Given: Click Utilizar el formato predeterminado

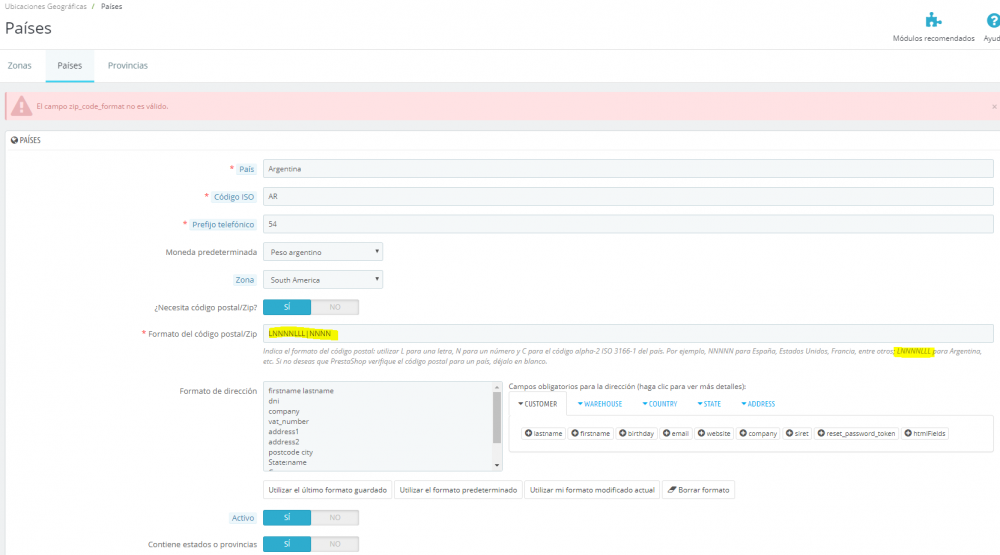Looking at the screenshot, I should pos(458,490).
